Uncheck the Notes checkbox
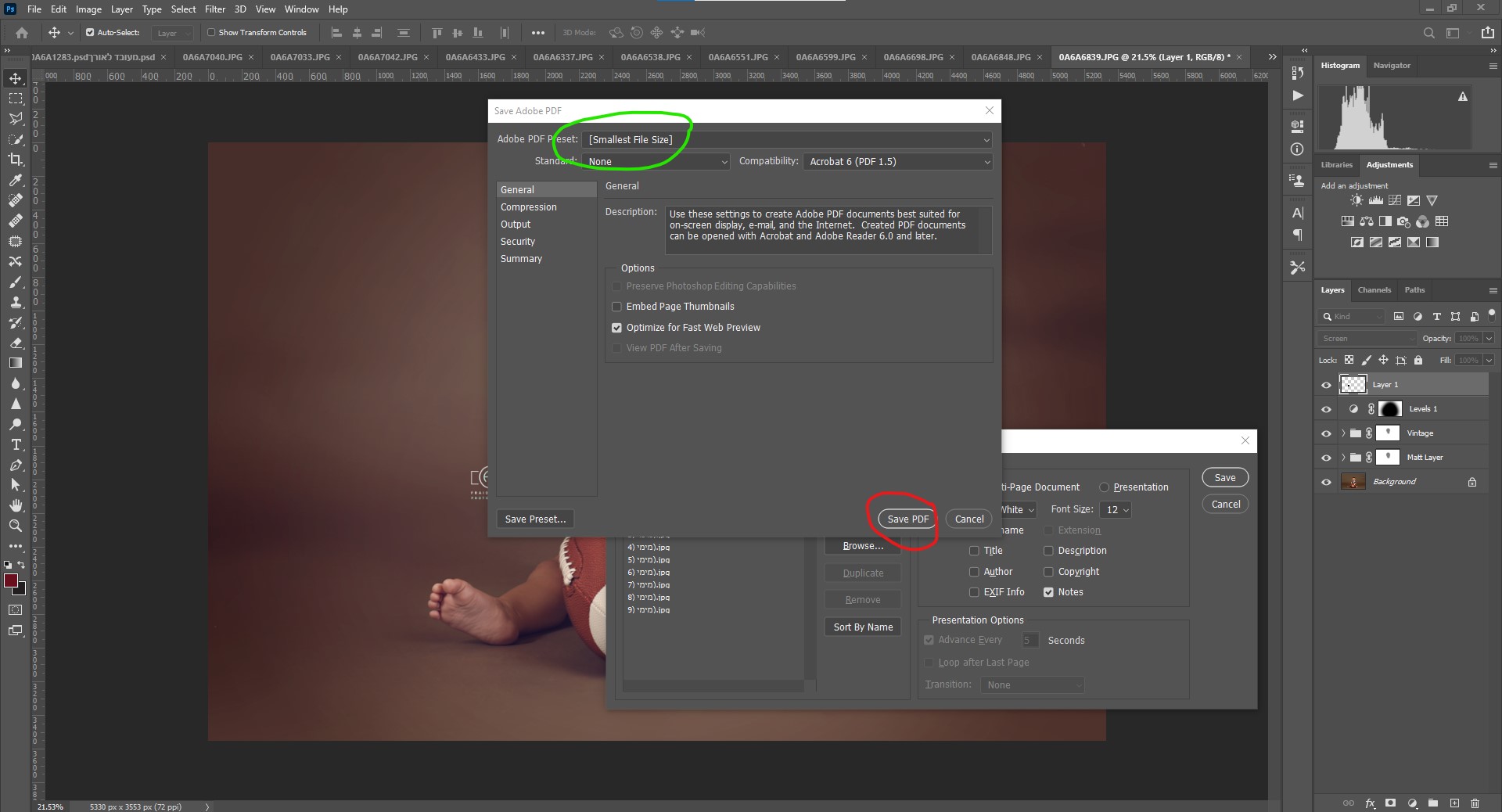Image resolution: width=1502 pixels, height=812 pixels. point(1048,592)
